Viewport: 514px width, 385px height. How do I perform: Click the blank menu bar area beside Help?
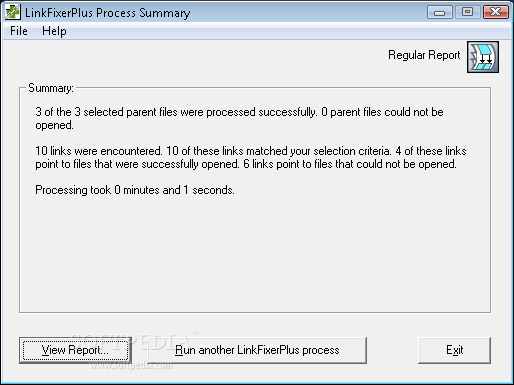(287, 31)
